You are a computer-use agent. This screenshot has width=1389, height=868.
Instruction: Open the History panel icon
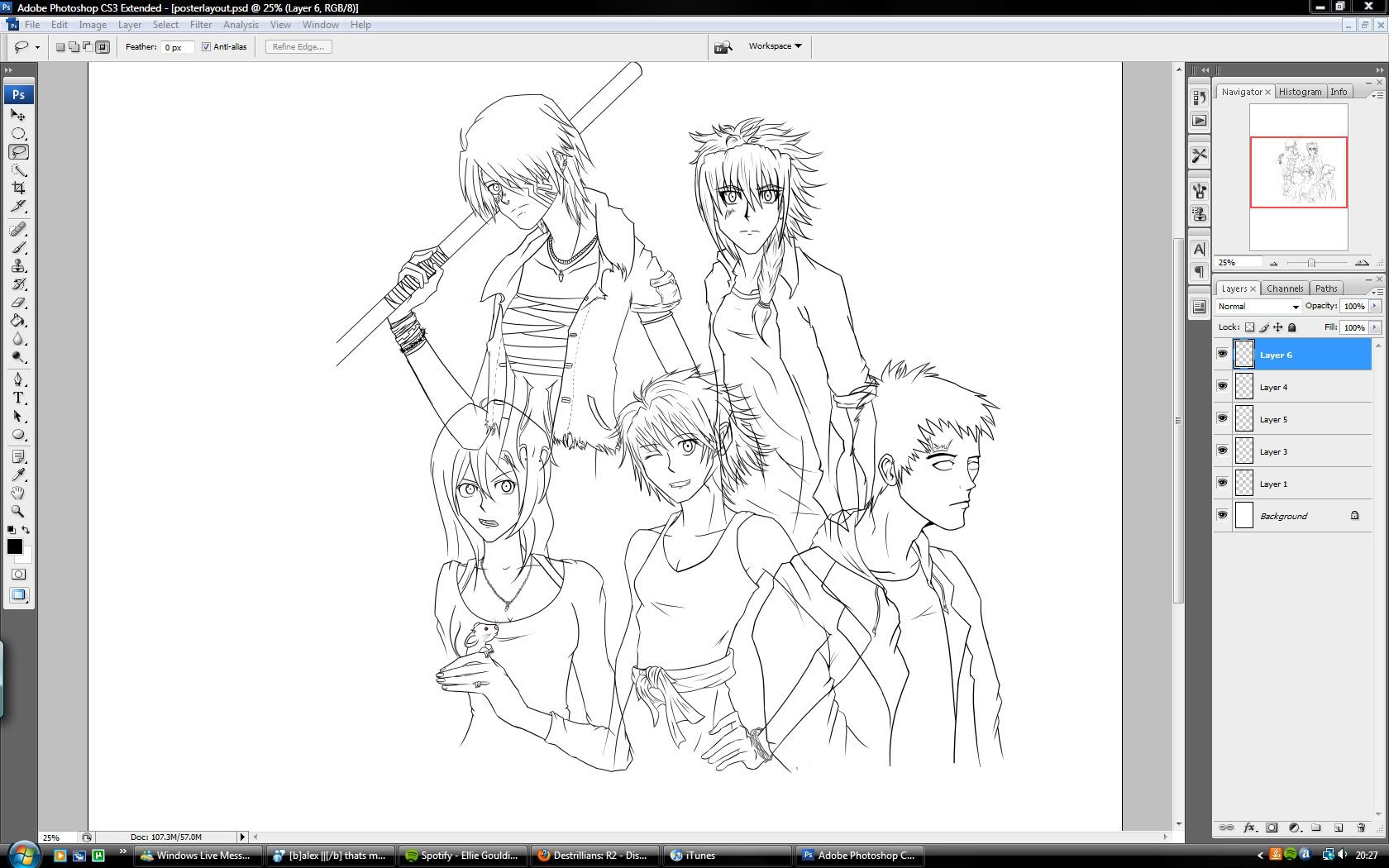pyautogui.click(x=1200, y=98)
